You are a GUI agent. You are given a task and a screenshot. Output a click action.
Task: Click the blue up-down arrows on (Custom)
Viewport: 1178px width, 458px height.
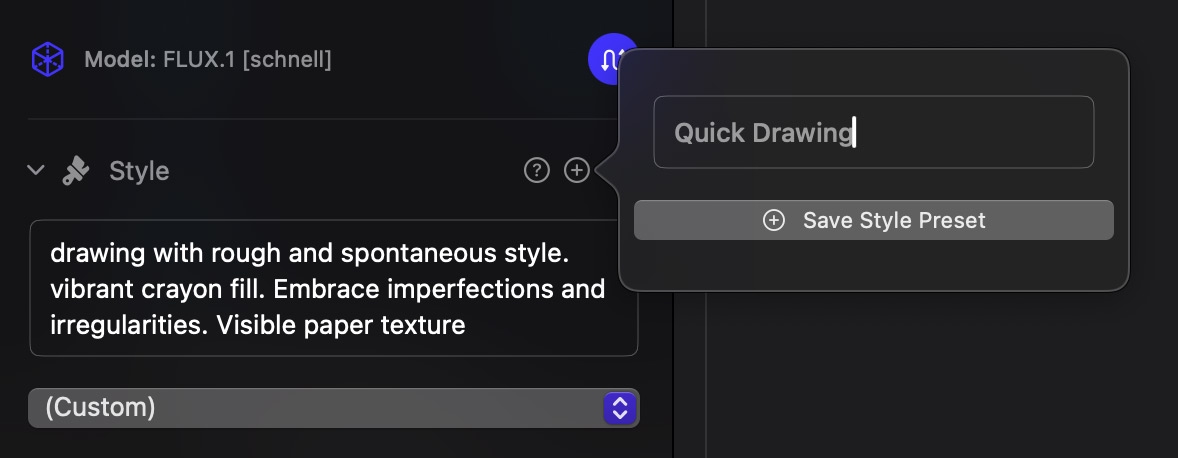(620, 408)
